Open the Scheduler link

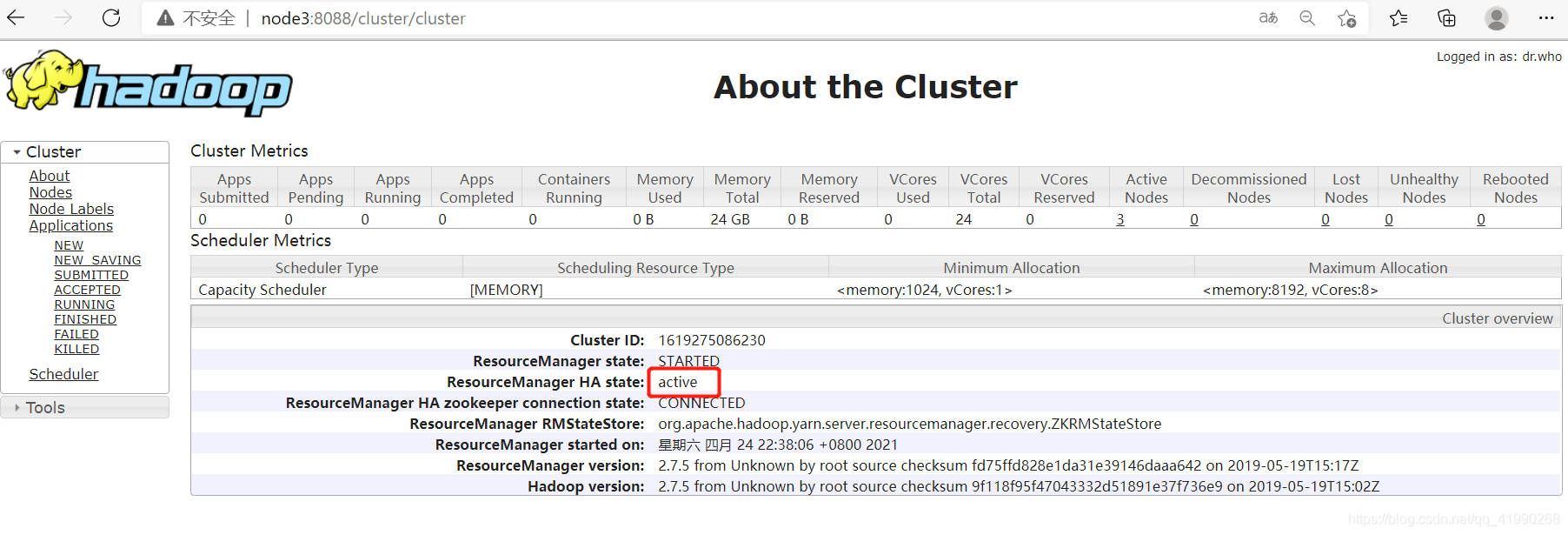(x=63, y=374)
